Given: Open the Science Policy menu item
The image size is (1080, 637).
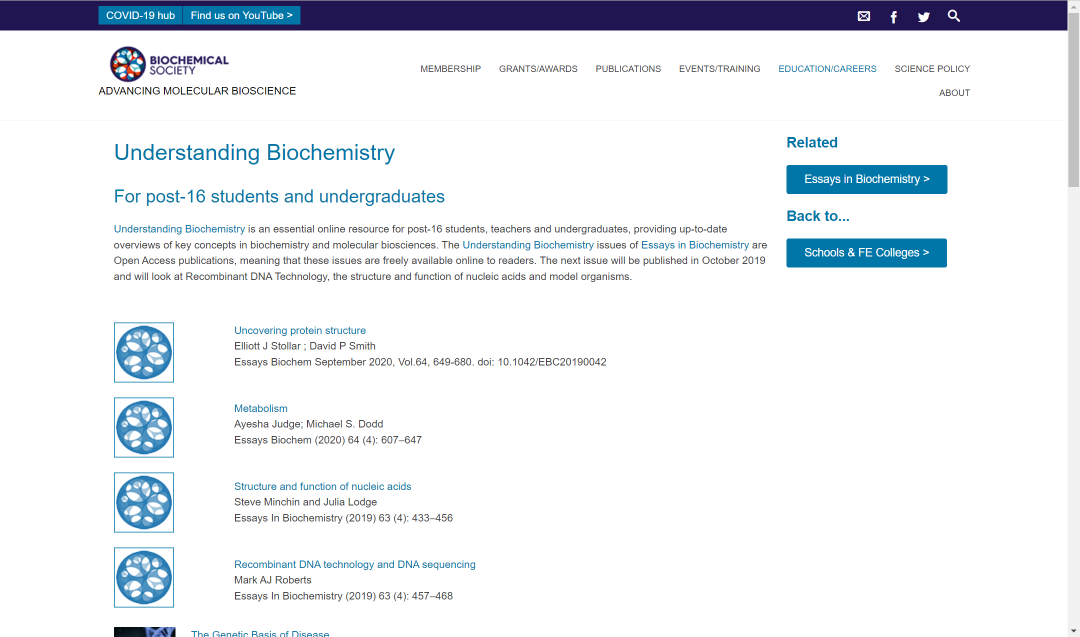Looking at the screenshot, I should click(932, 69).
